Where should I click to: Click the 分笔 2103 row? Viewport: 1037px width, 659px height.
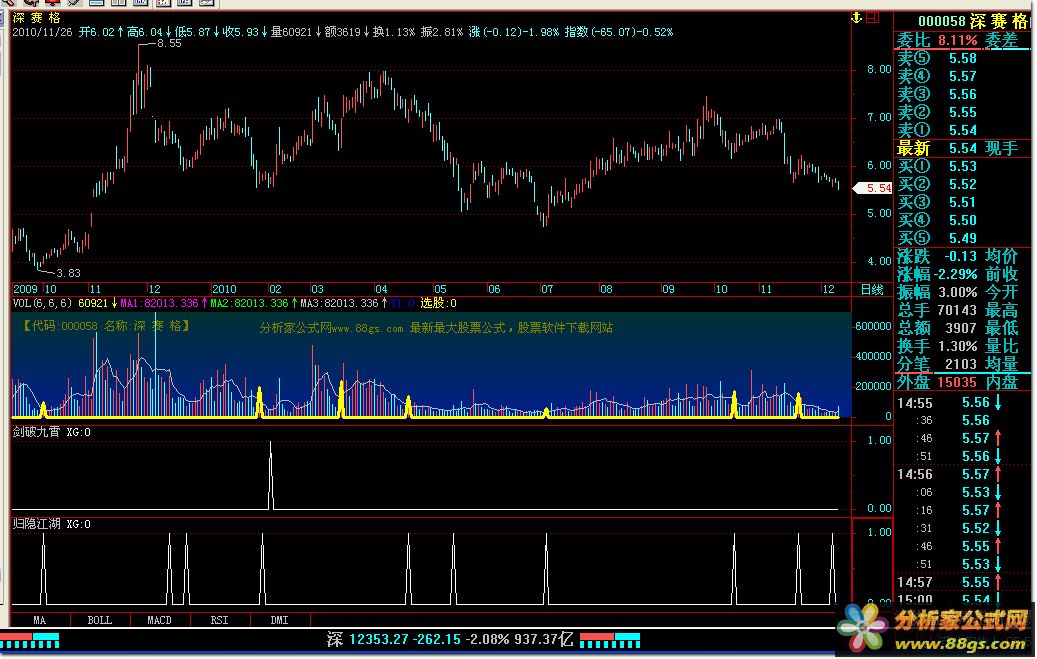[x=937, y=364]
